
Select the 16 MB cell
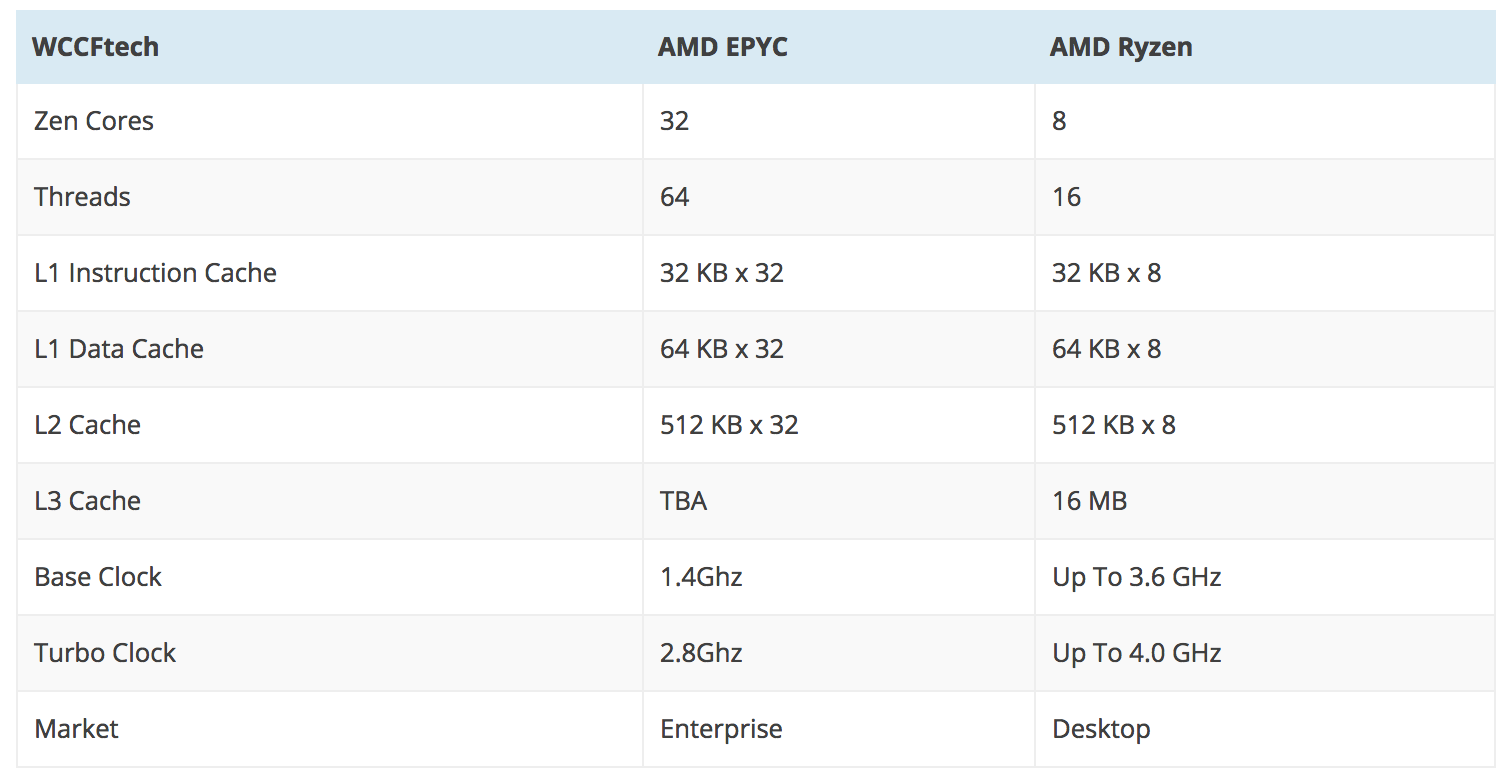tap(1089, 501)
